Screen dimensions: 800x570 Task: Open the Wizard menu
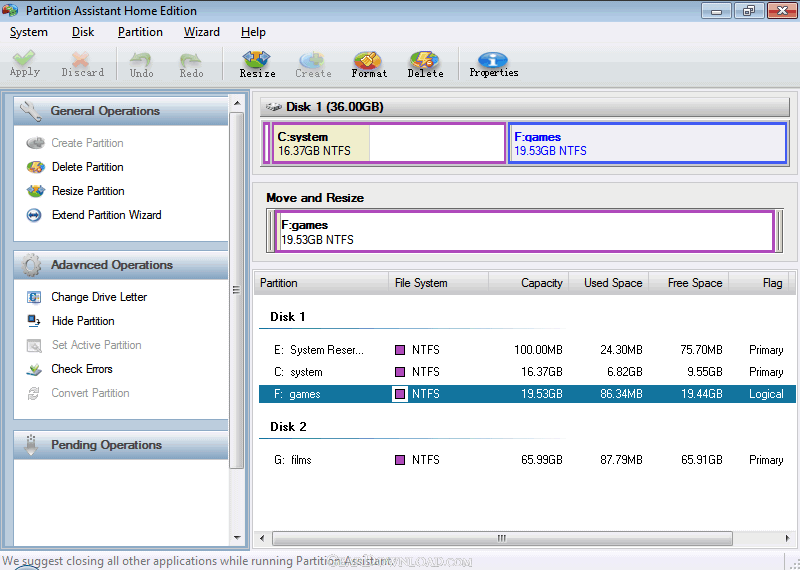[x=202, y=32]
